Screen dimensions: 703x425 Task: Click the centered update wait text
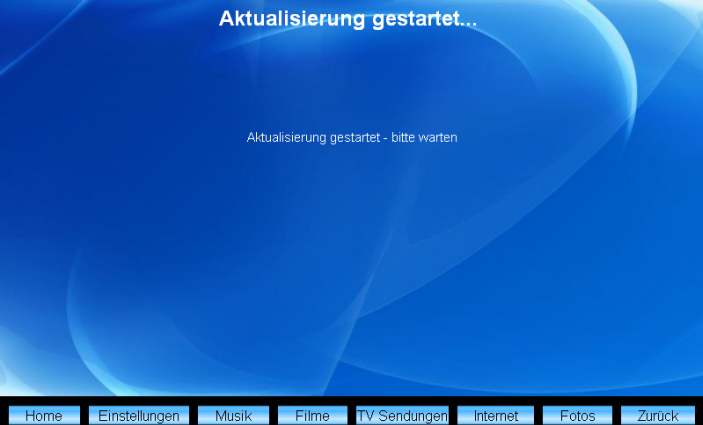(352, 138)
